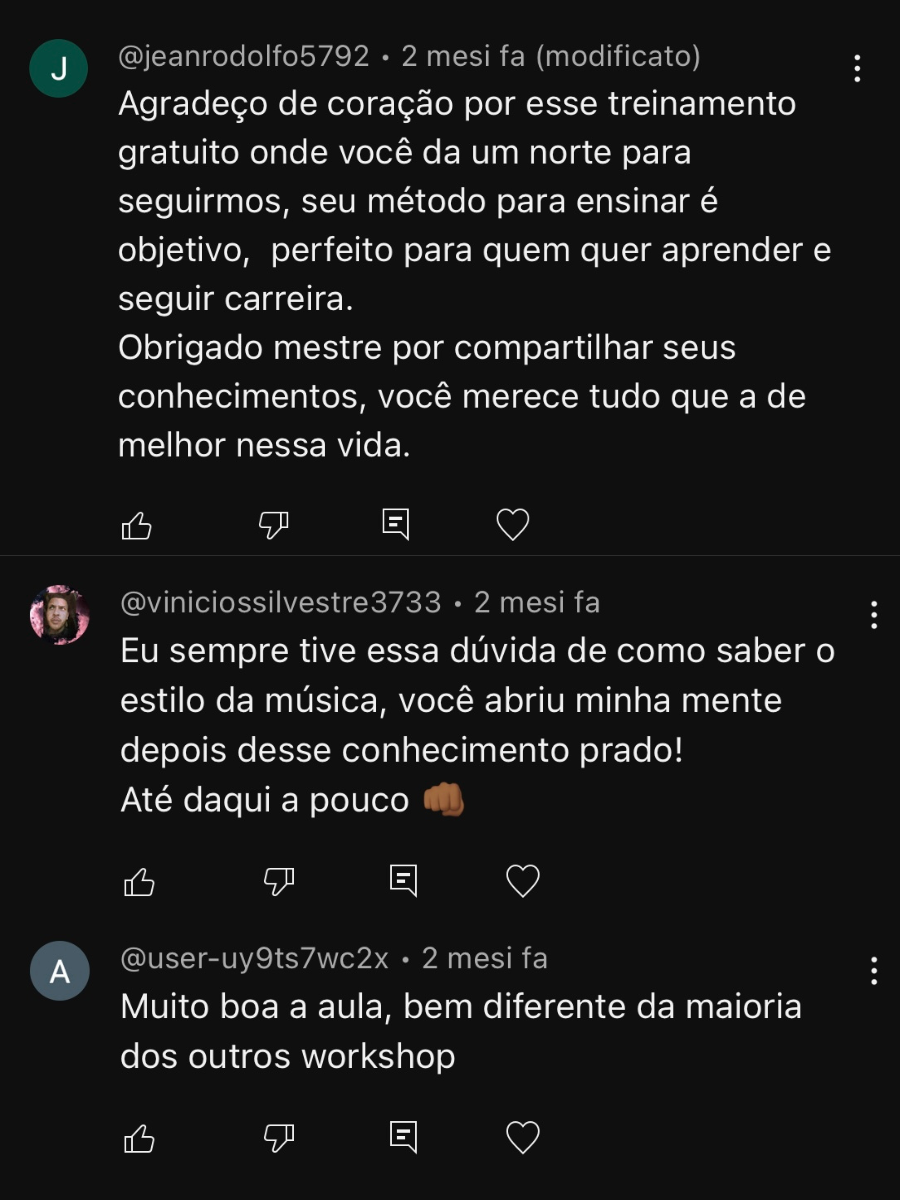
Task: Tap the gray A avatar
Action: (60, 971)
